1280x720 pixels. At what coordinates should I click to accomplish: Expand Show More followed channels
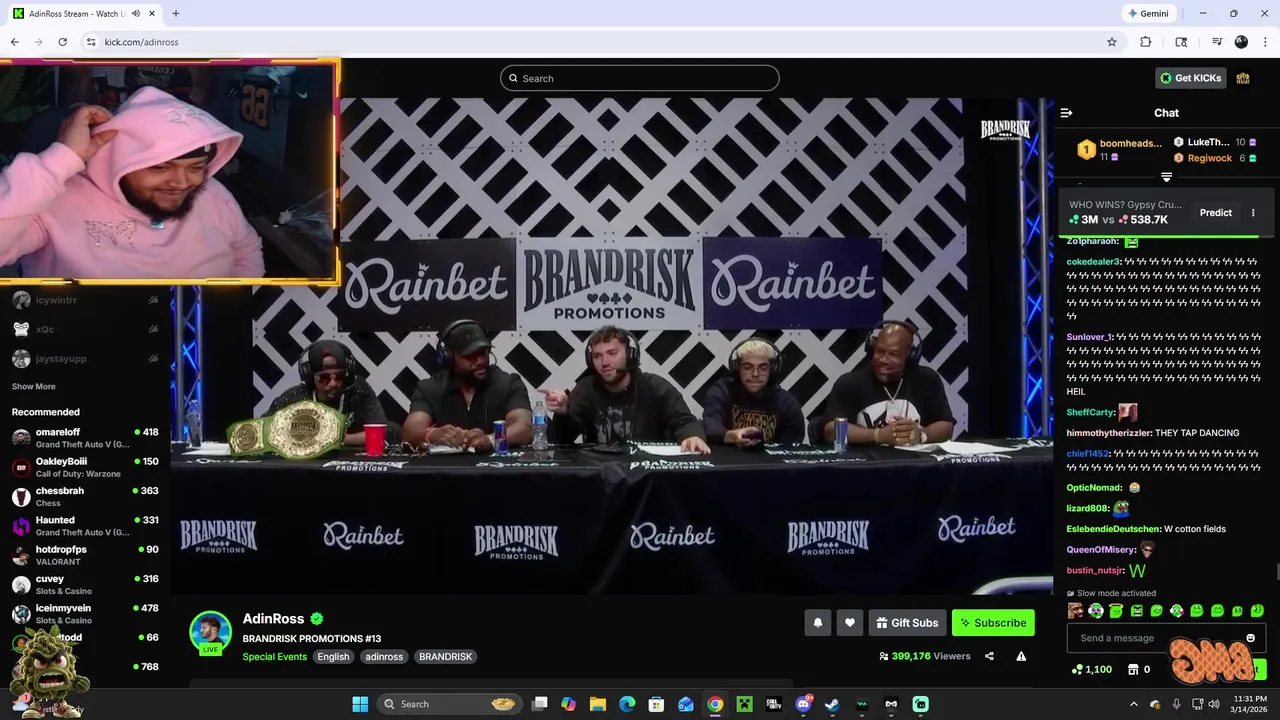pyautogui.click(x=34, y=387)
